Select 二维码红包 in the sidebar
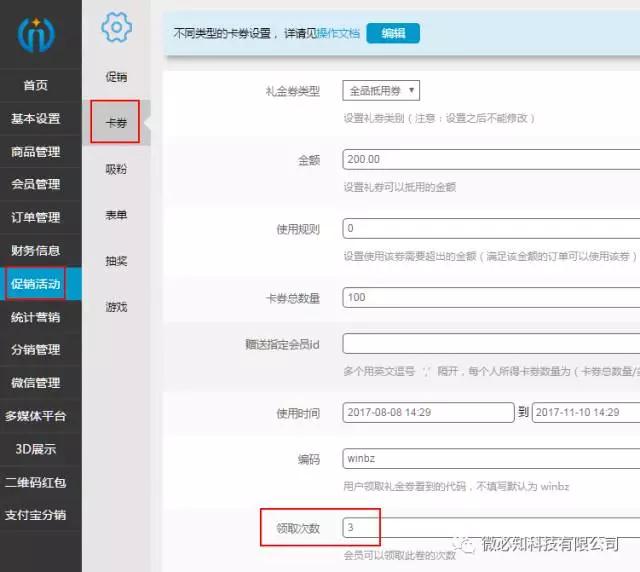Image resolution: width=640 pixels, height=572 pixels. [x=36, y=482]
